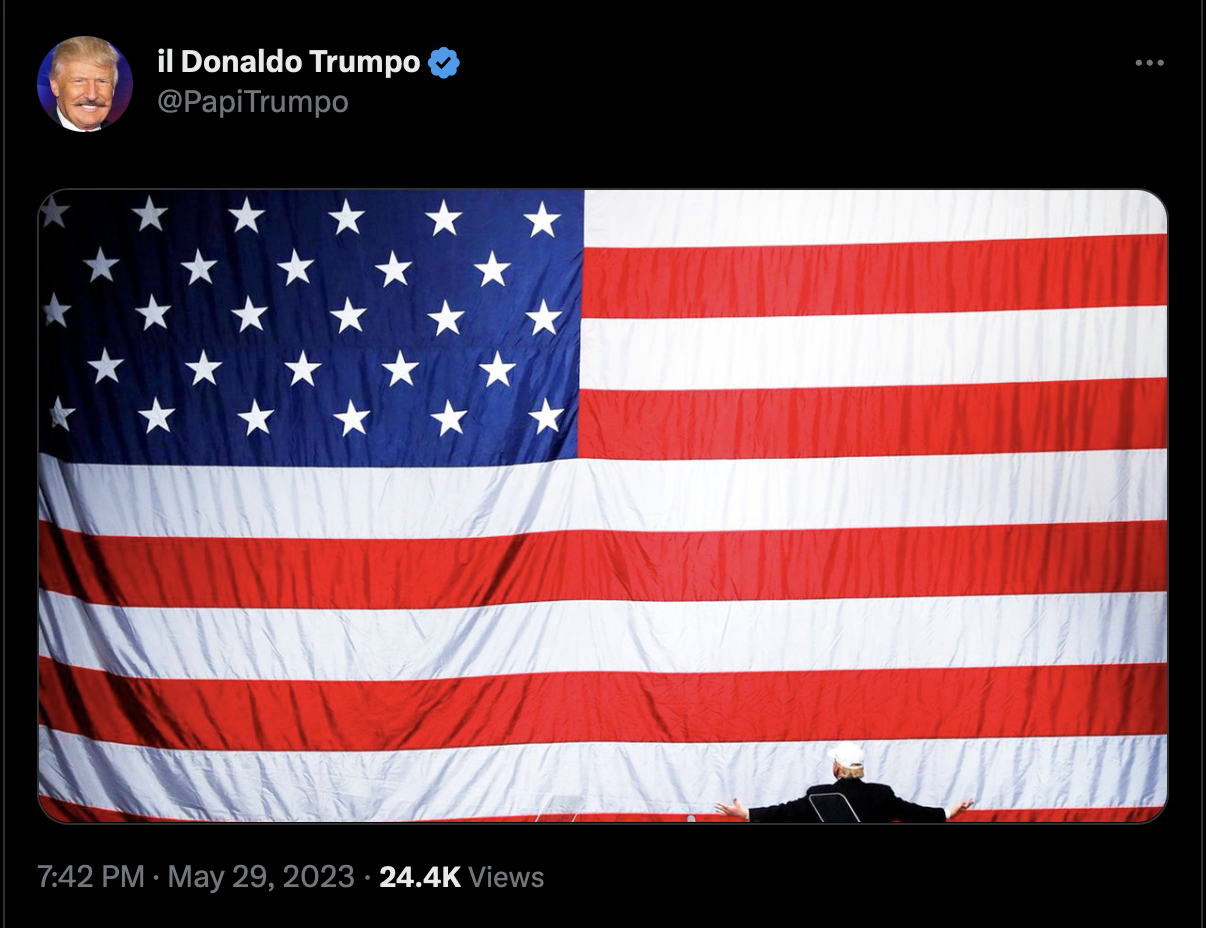Click the top-right star in the blue canton
The height and width of the screenshot is (928, 1206).
pos(542,219)
